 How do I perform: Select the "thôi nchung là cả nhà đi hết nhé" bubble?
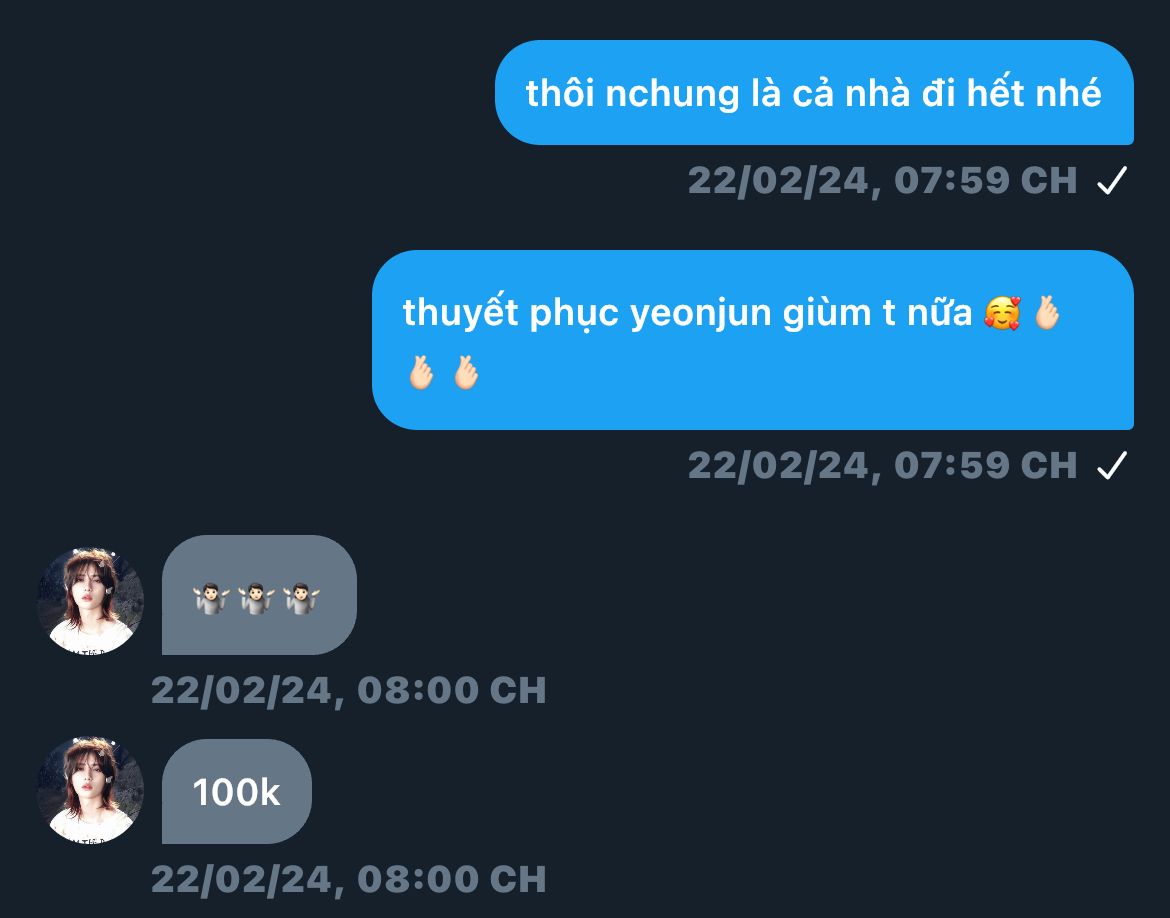[x=814, y=93]
